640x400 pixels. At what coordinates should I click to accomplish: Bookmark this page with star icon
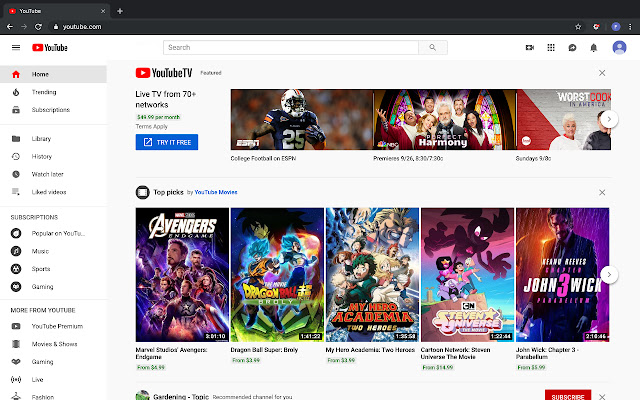[578, 27]
